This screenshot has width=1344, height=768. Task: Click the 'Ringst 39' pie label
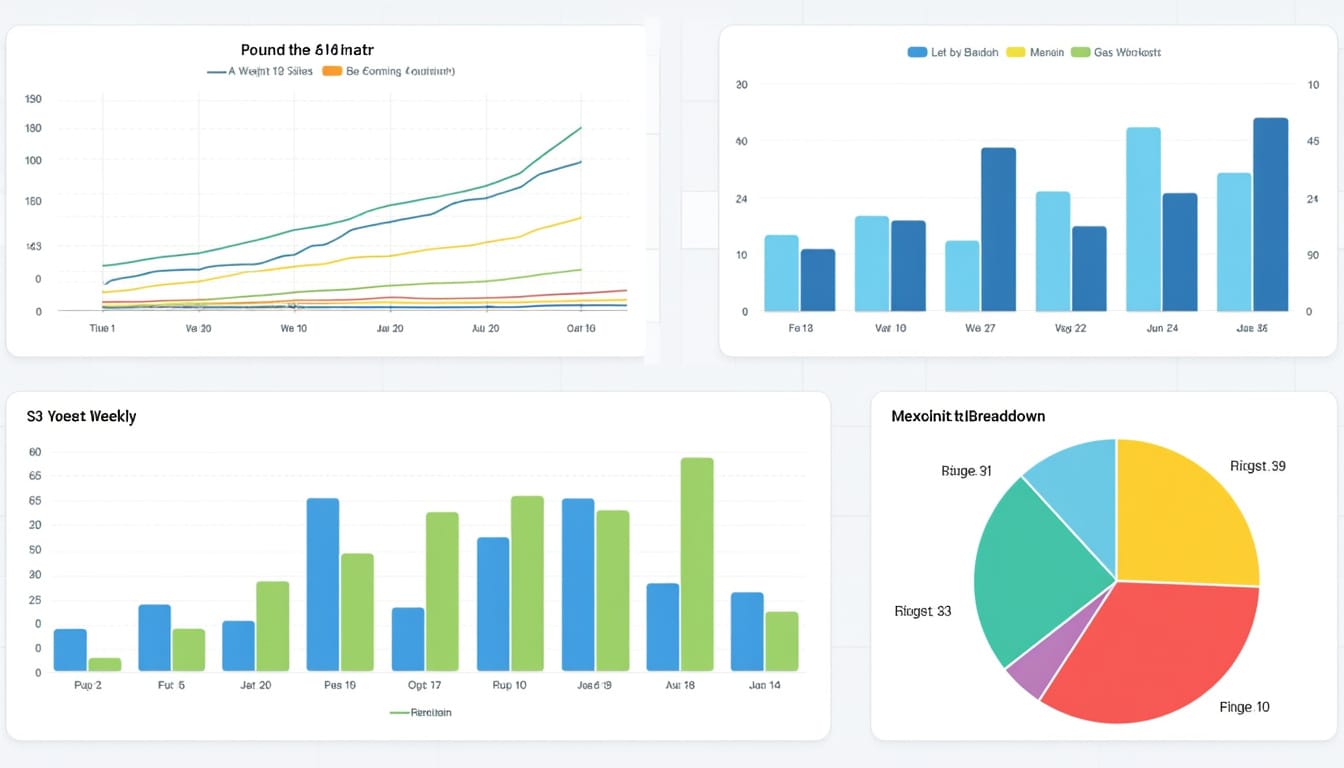pyautogui.click(x=1257, y=466)
